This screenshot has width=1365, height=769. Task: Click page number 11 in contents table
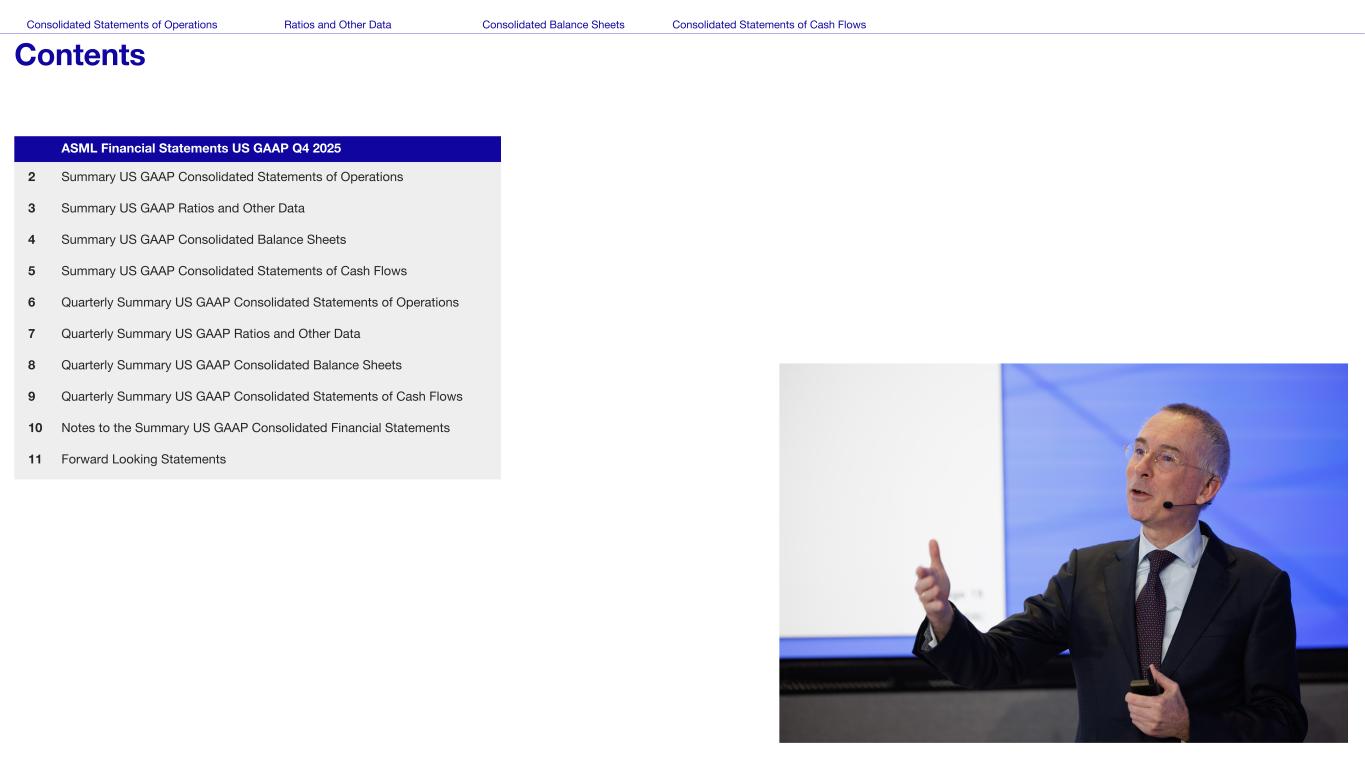[x=35, y=459]
